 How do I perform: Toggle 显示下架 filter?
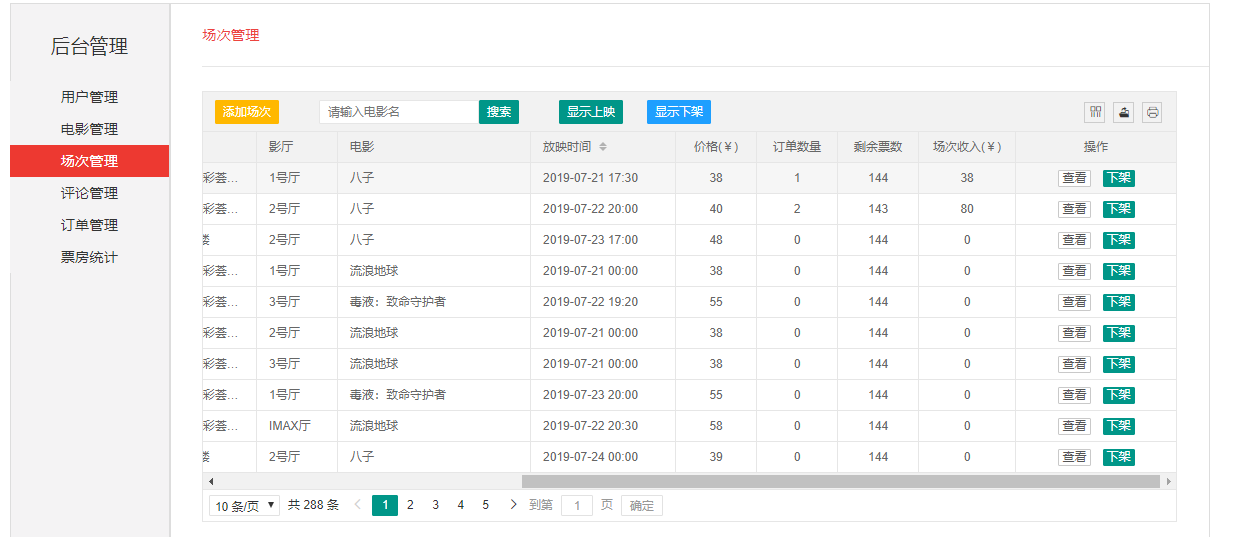pyautogui.click(x=678, y=112)
